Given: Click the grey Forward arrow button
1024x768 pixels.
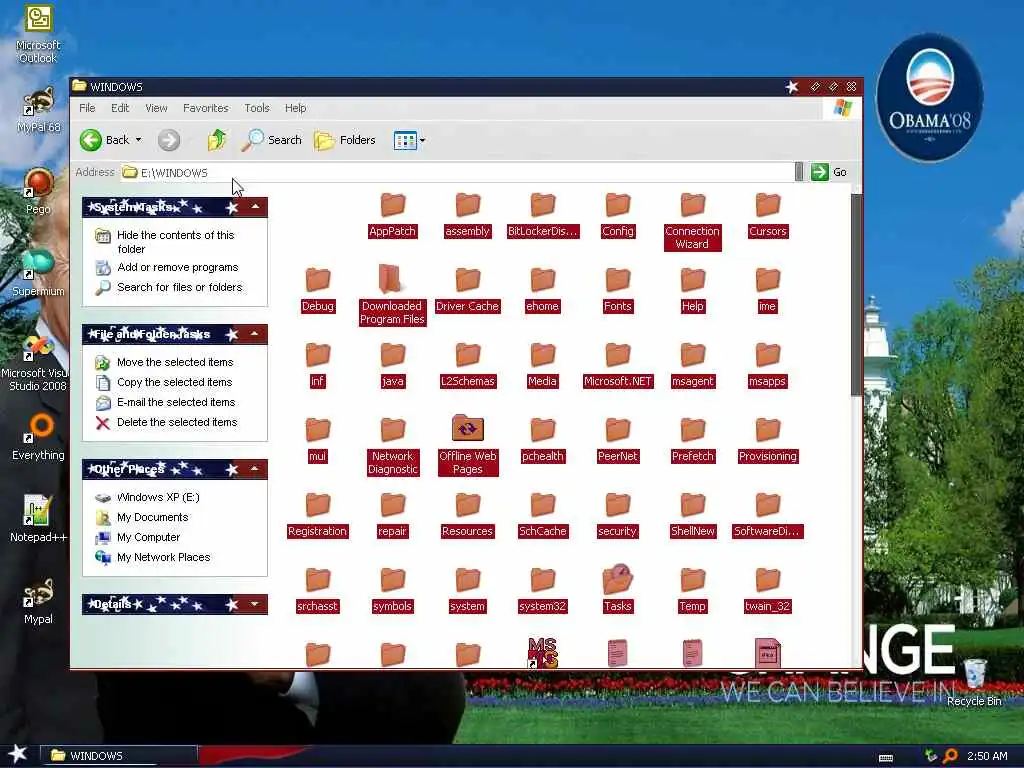Looking at the screenshot, I should click(168, 140).
